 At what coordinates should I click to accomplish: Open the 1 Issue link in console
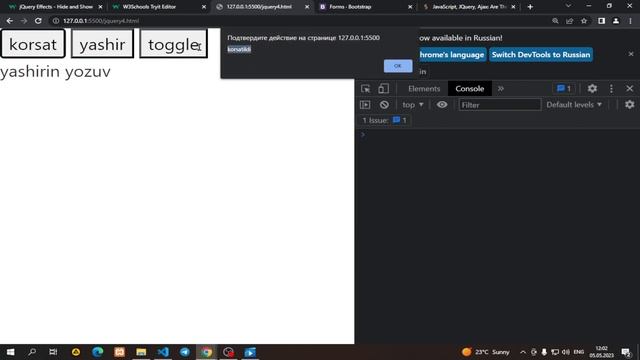click(x=384, y=120)
